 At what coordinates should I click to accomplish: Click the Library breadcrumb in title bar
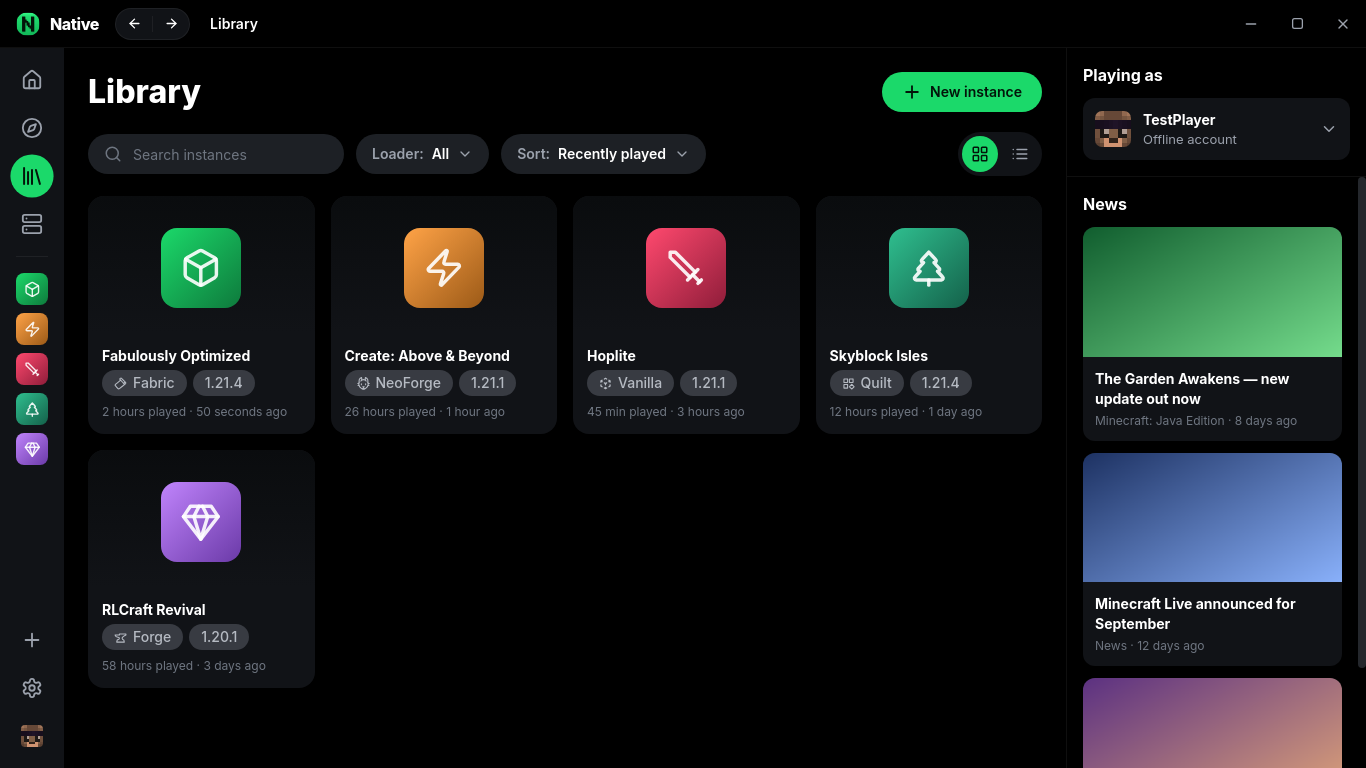tap(234, 24)
